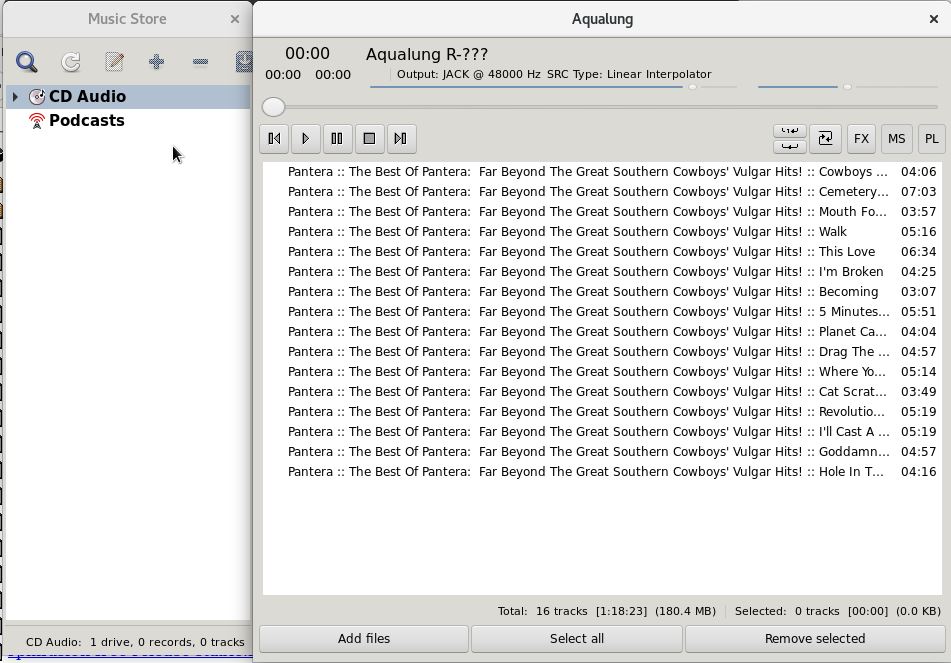Click the Add files button
The width and height of the screenshot is (951, 663).
point(364,639)
